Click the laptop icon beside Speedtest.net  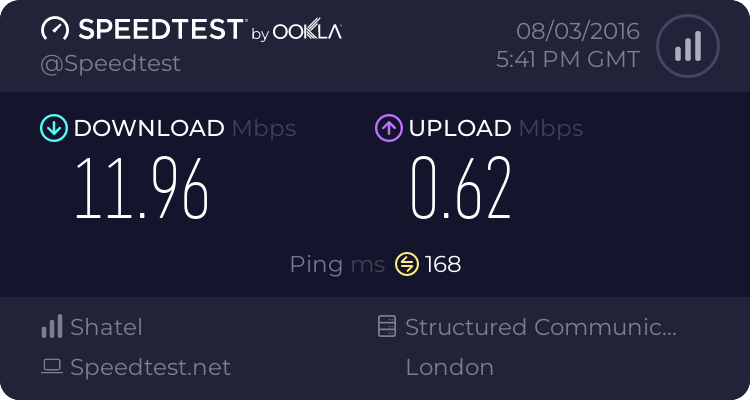(x=52, y=367)
